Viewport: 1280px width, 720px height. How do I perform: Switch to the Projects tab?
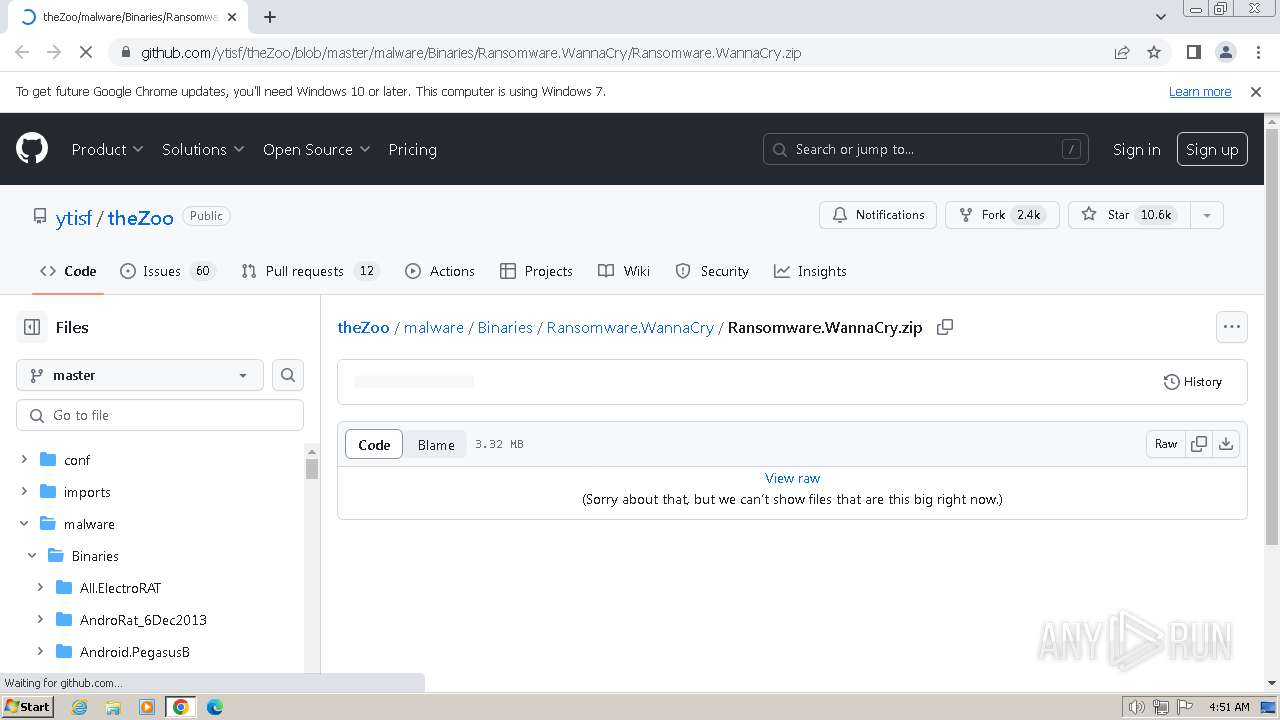pos(536,271)
